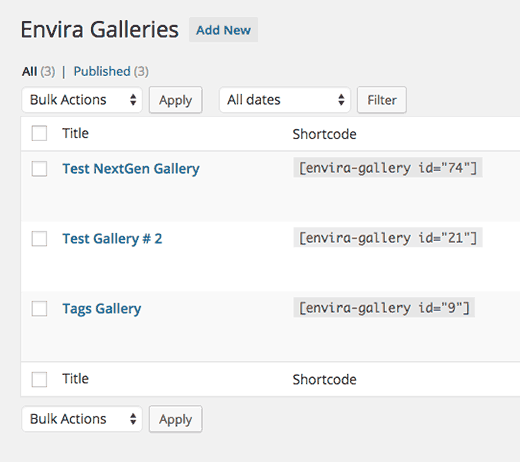Select the envira-gallery id="74" shortcode
This screenshot has height=462, width=520.
point(388,167)
